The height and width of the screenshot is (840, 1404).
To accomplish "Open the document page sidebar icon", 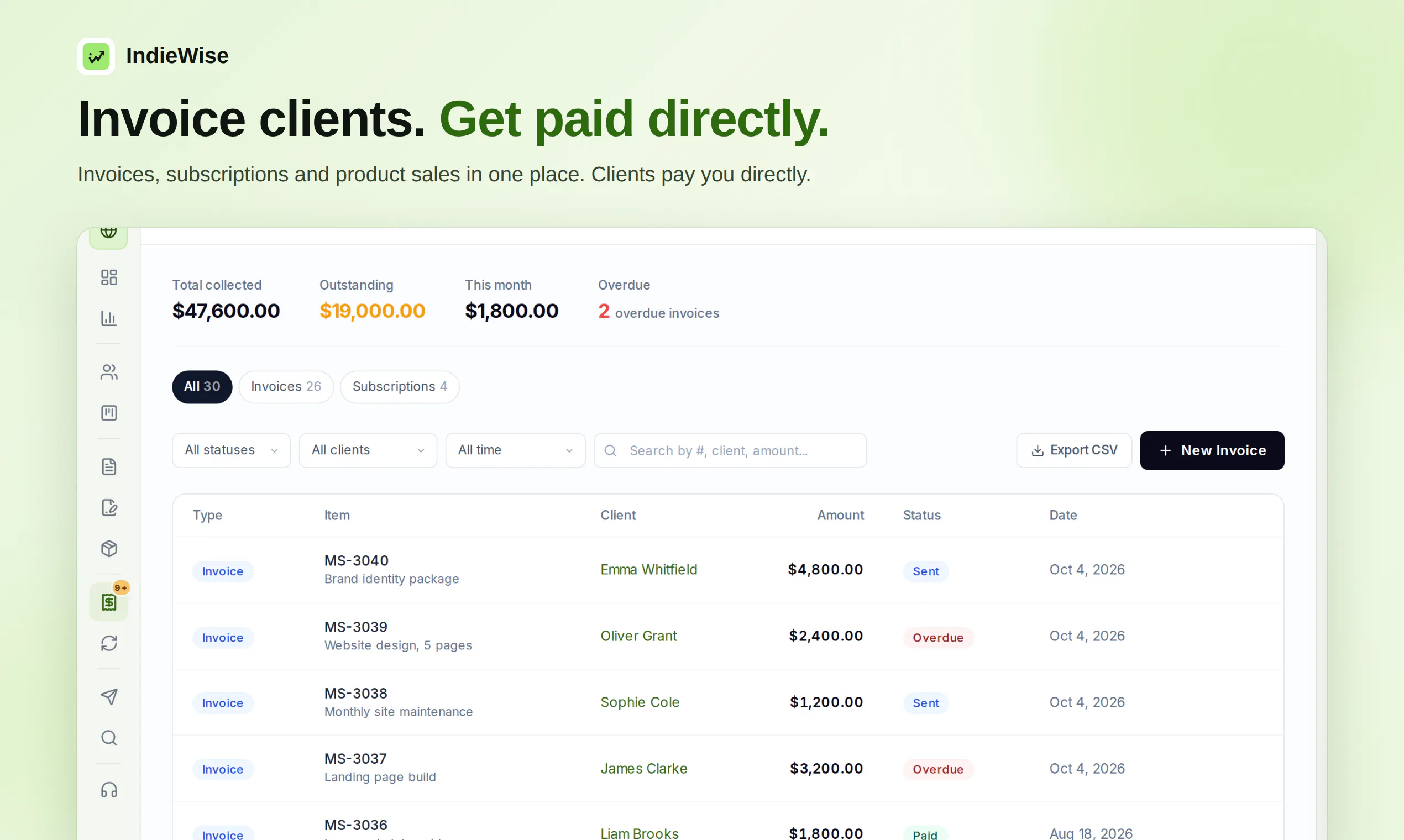I will pos(109,466).
